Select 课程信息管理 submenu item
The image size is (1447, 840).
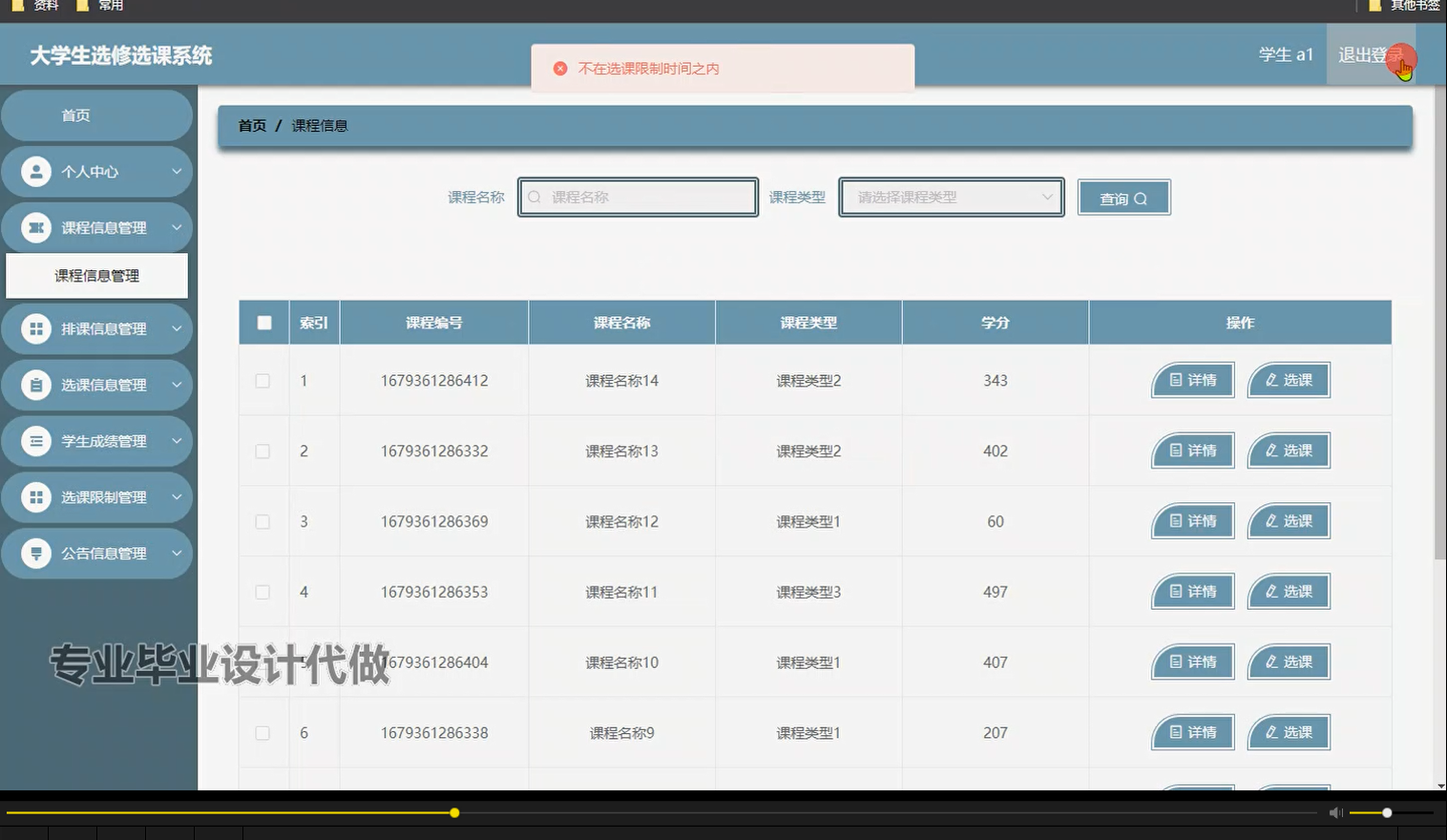(x=96, y=275)
